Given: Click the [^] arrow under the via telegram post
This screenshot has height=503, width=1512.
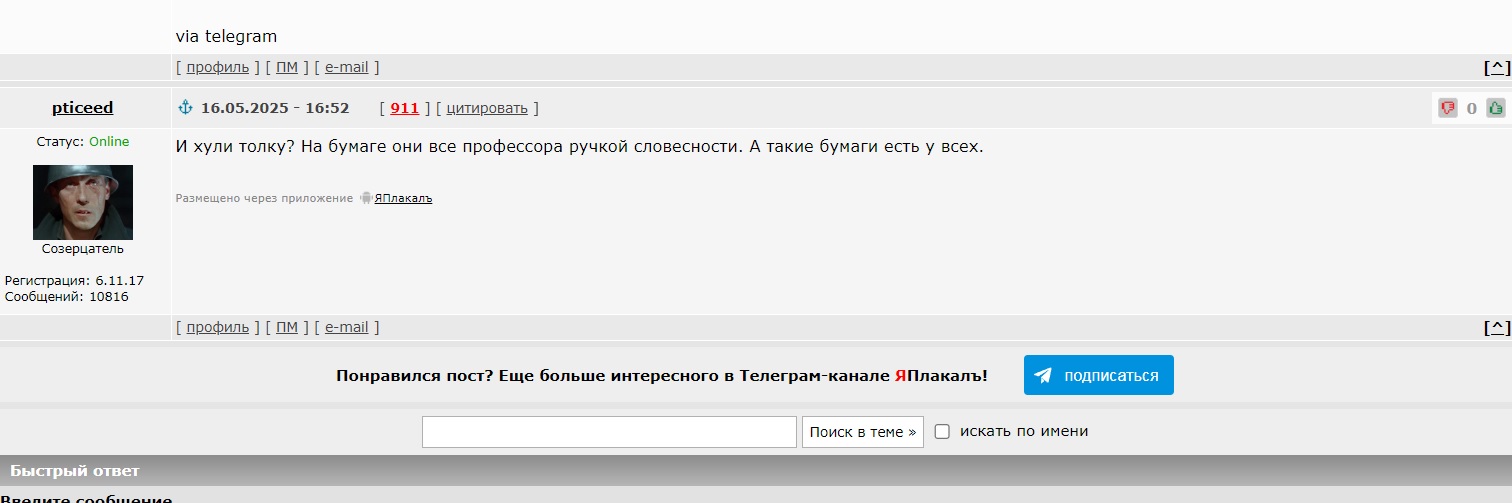Looking at the screenshot, I should pyautogui.click(x=1496, y=67).
